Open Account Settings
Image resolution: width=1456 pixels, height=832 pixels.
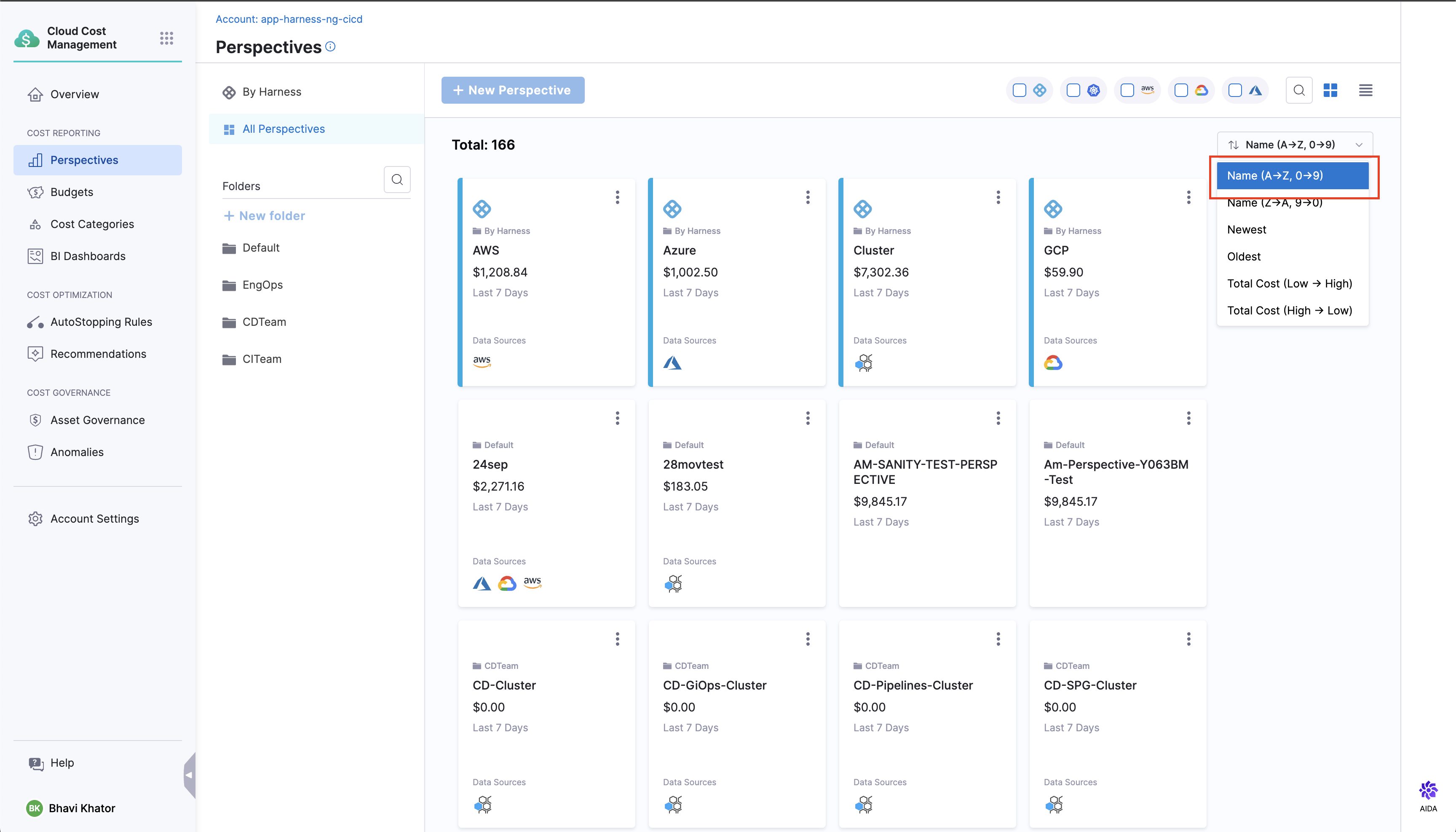pyautogui.click(x=98, y=519)
